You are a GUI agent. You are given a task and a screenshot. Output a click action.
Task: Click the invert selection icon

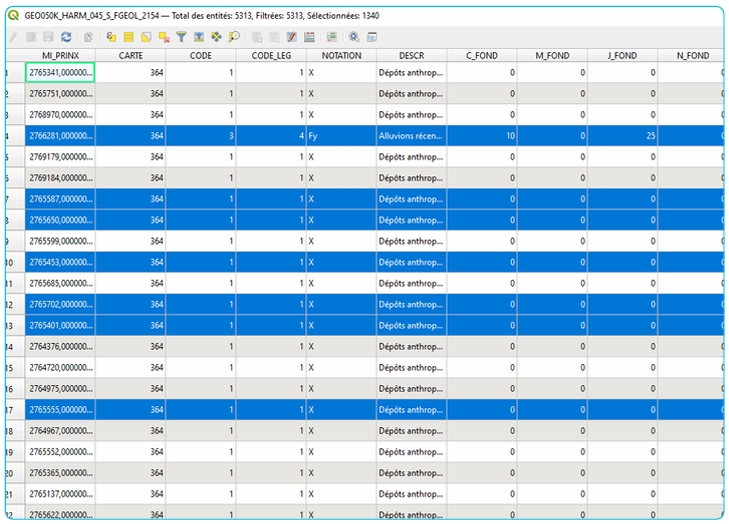coord(146,37)
